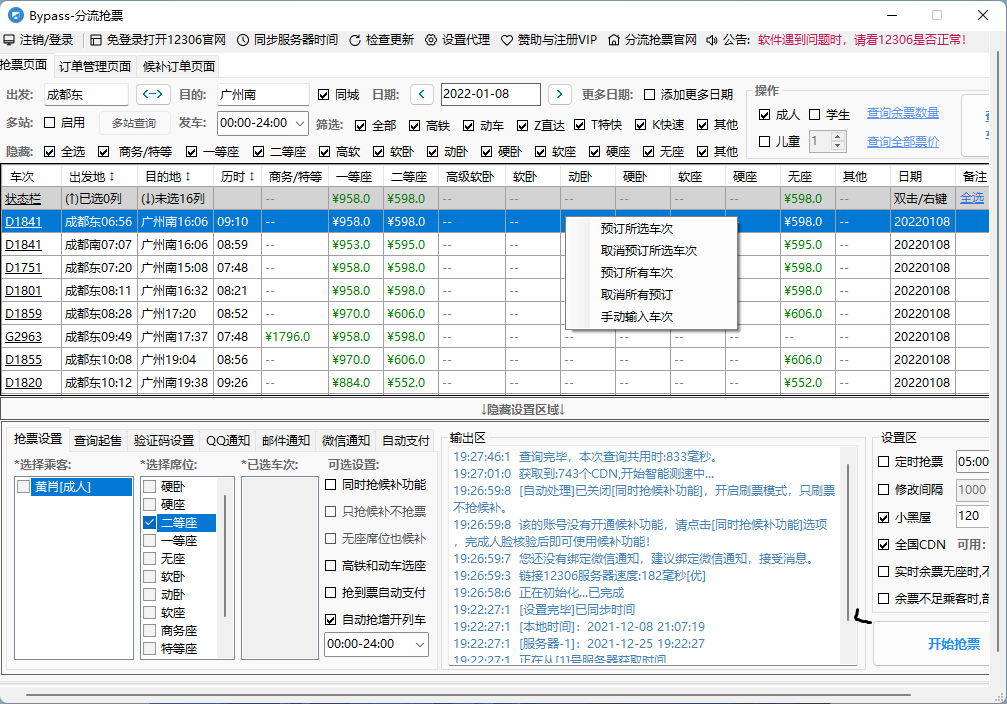The height and width of the screenshot is (704, 1007).
Task: Enable 抢到票自动支付 option
Action: point(331,592)
